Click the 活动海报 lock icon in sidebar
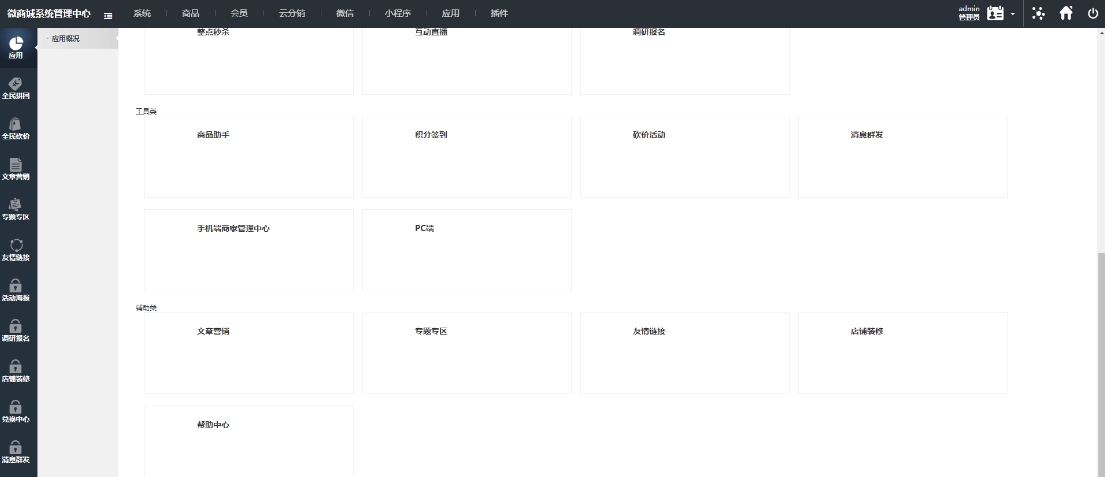Viewport: 1105px width, 477px height. 16,290
